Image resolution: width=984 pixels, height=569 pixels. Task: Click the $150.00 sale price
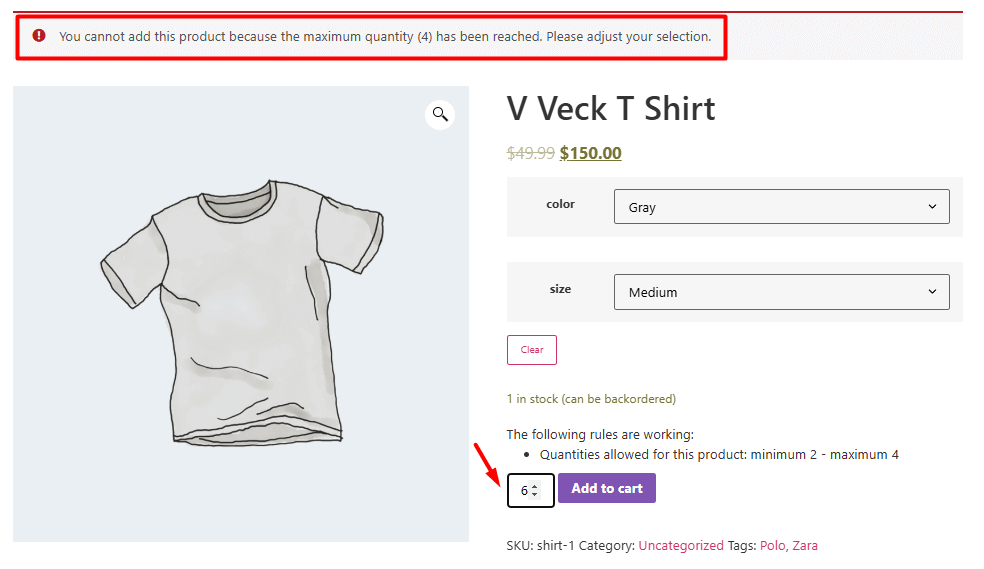coord(590,153)
